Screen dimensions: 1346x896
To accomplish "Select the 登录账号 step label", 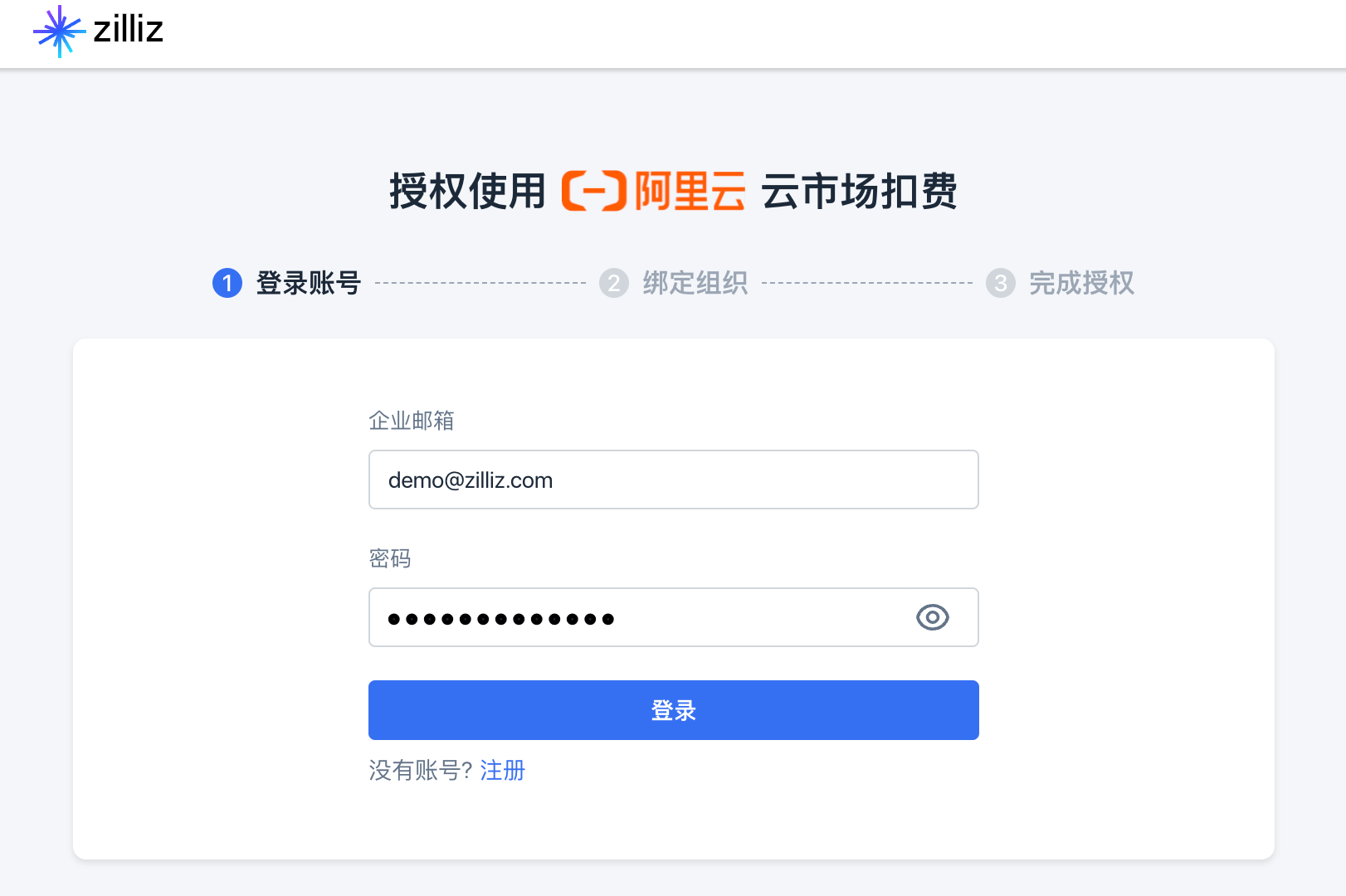I will pos(309,283).
